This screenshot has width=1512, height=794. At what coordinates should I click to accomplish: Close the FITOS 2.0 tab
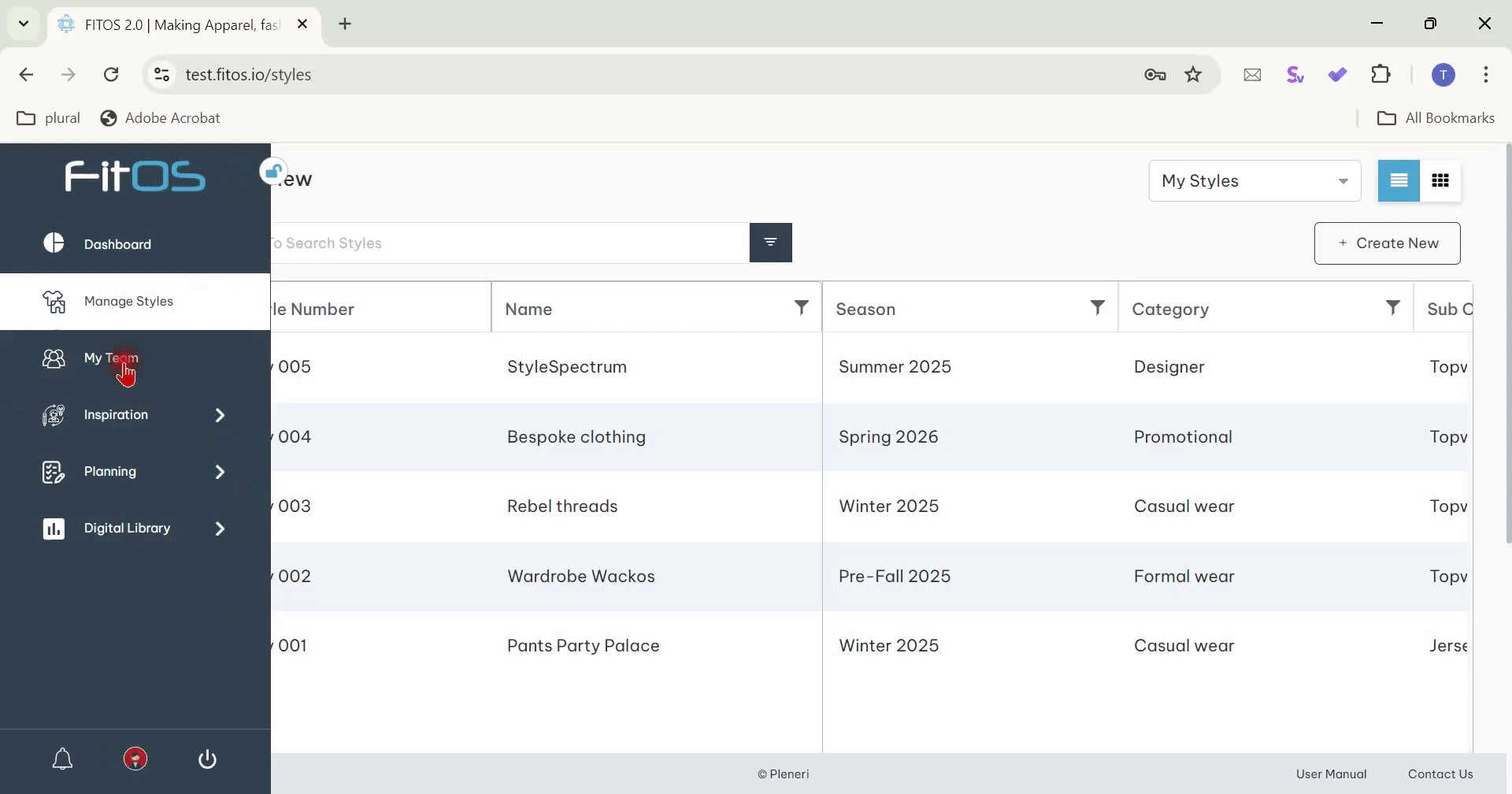pyautogui.click(x=302, y=24)
